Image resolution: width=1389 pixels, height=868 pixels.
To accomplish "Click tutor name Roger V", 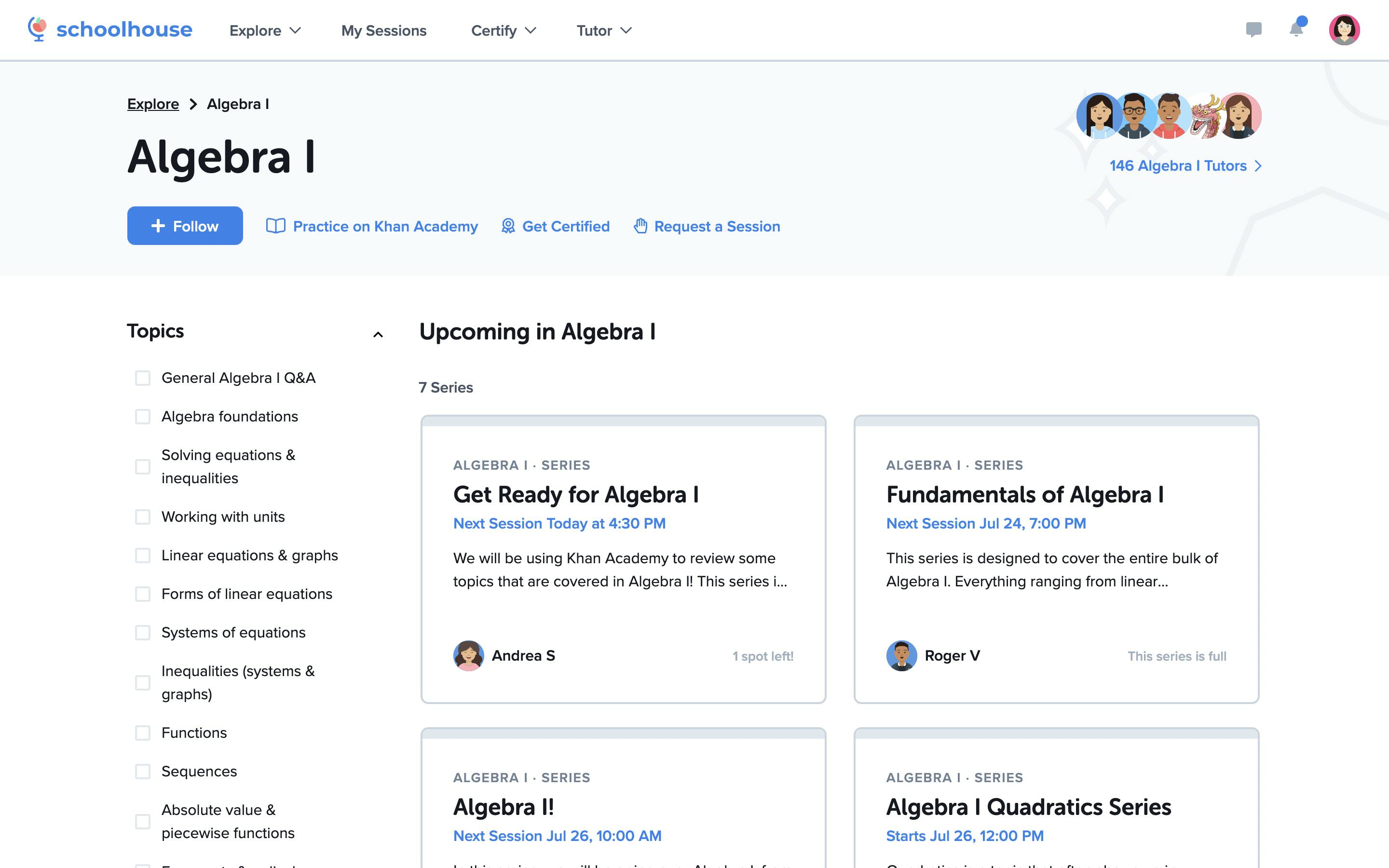I will (x=952, y=656).
